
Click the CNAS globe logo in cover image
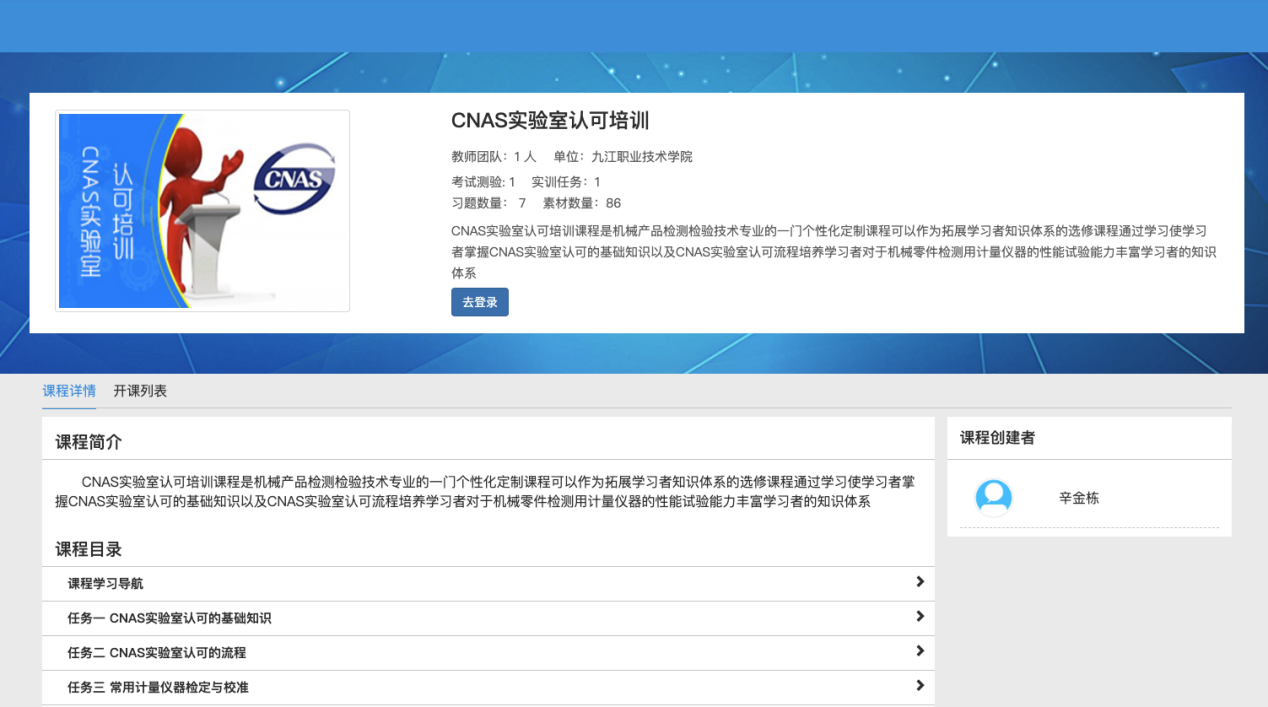[293, 180]
